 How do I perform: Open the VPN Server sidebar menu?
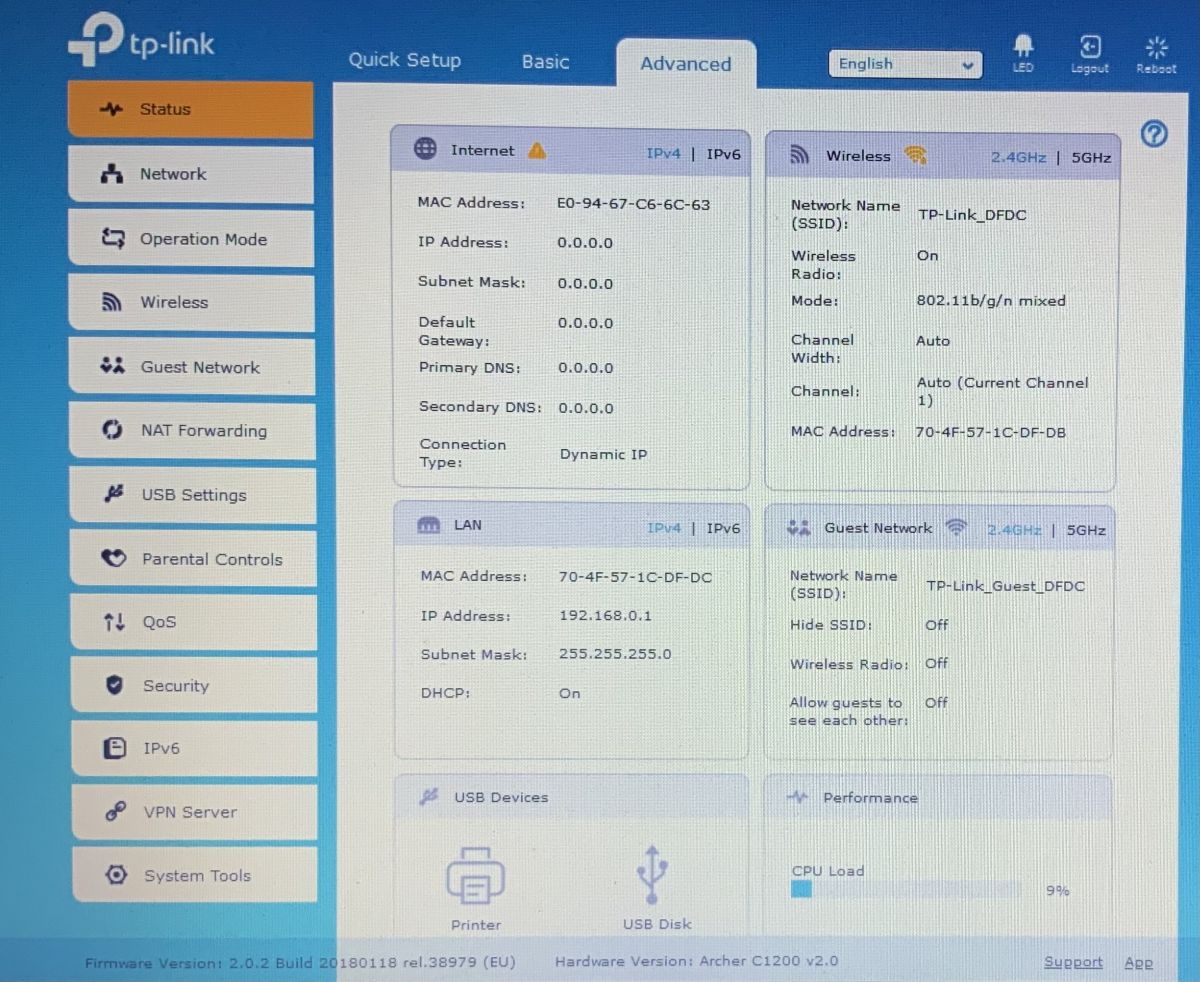tap(193, 812)
